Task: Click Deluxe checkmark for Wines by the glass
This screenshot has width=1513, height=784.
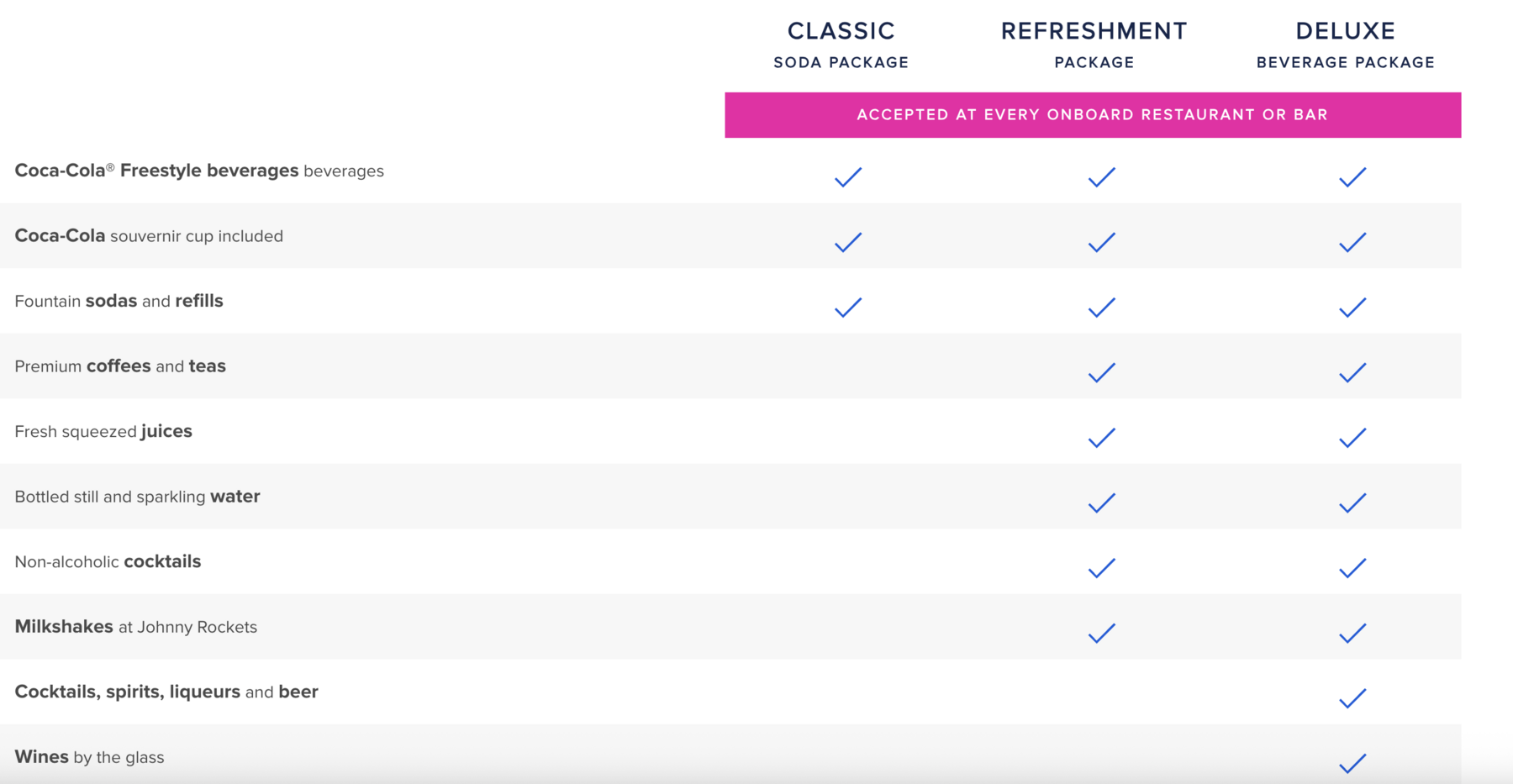Action: tap(1352, 763)
